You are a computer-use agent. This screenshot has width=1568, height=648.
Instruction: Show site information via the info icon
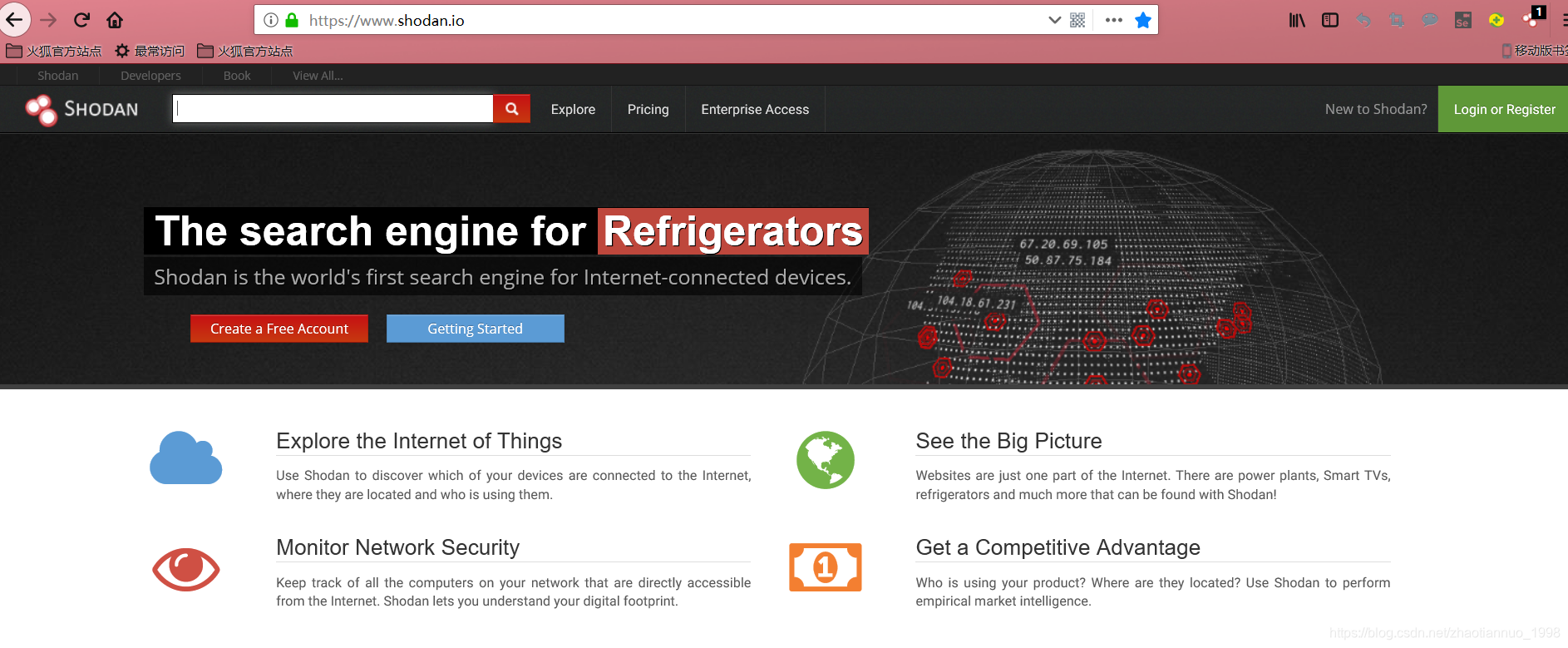coord(271,20)
